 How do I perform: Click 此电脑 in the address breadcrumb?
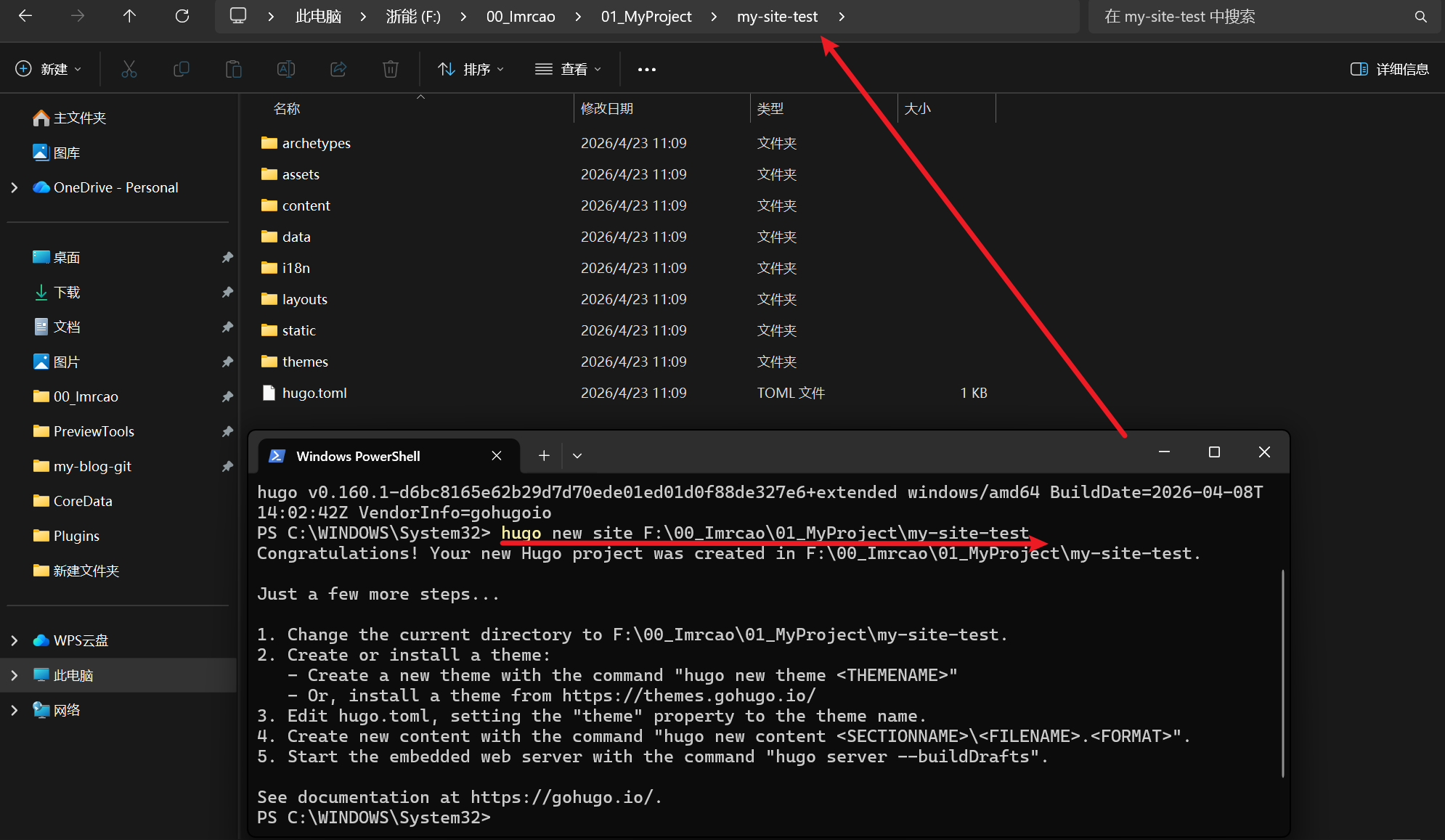pos(318,16)
